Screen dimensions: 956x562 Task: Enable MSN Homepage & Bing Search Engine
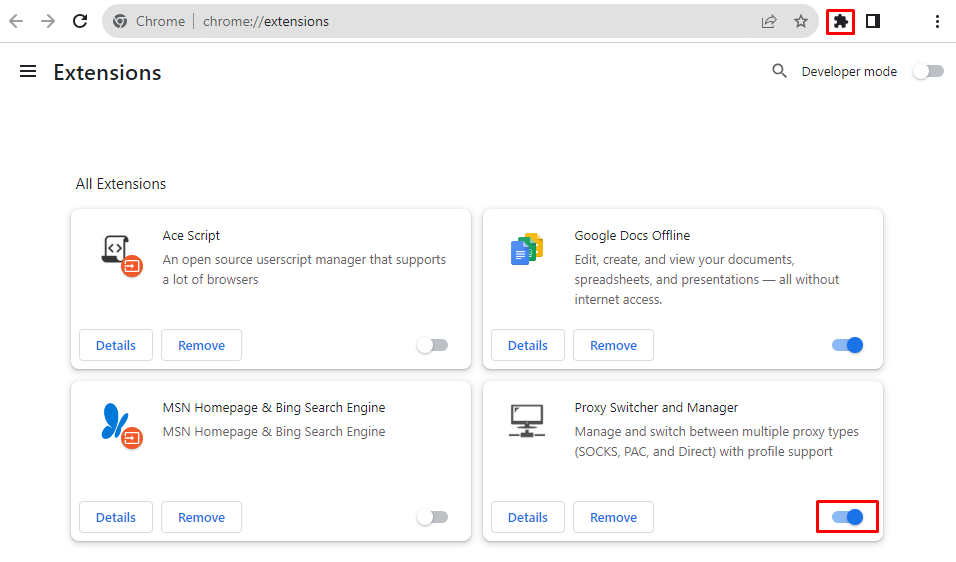[433, 517]
